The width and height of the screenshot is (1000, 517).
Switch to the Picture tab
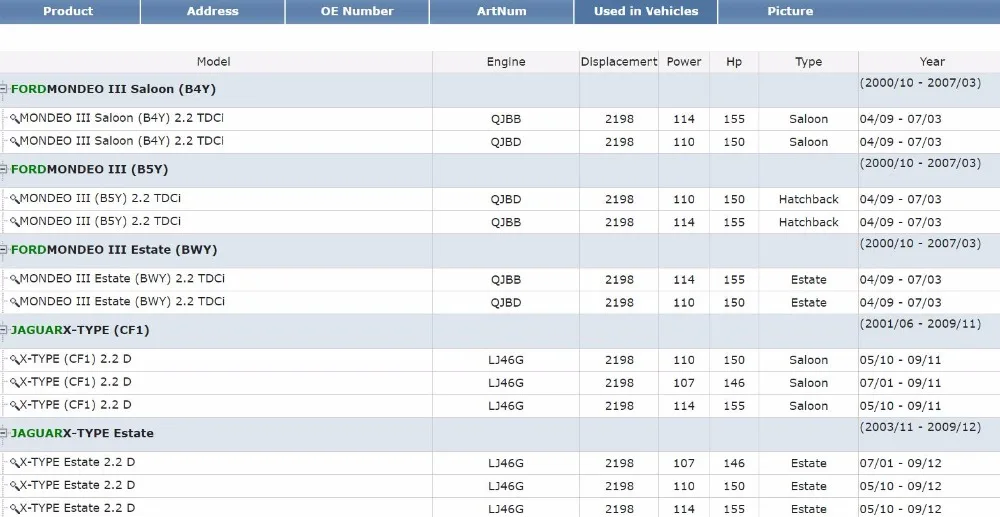790,11
